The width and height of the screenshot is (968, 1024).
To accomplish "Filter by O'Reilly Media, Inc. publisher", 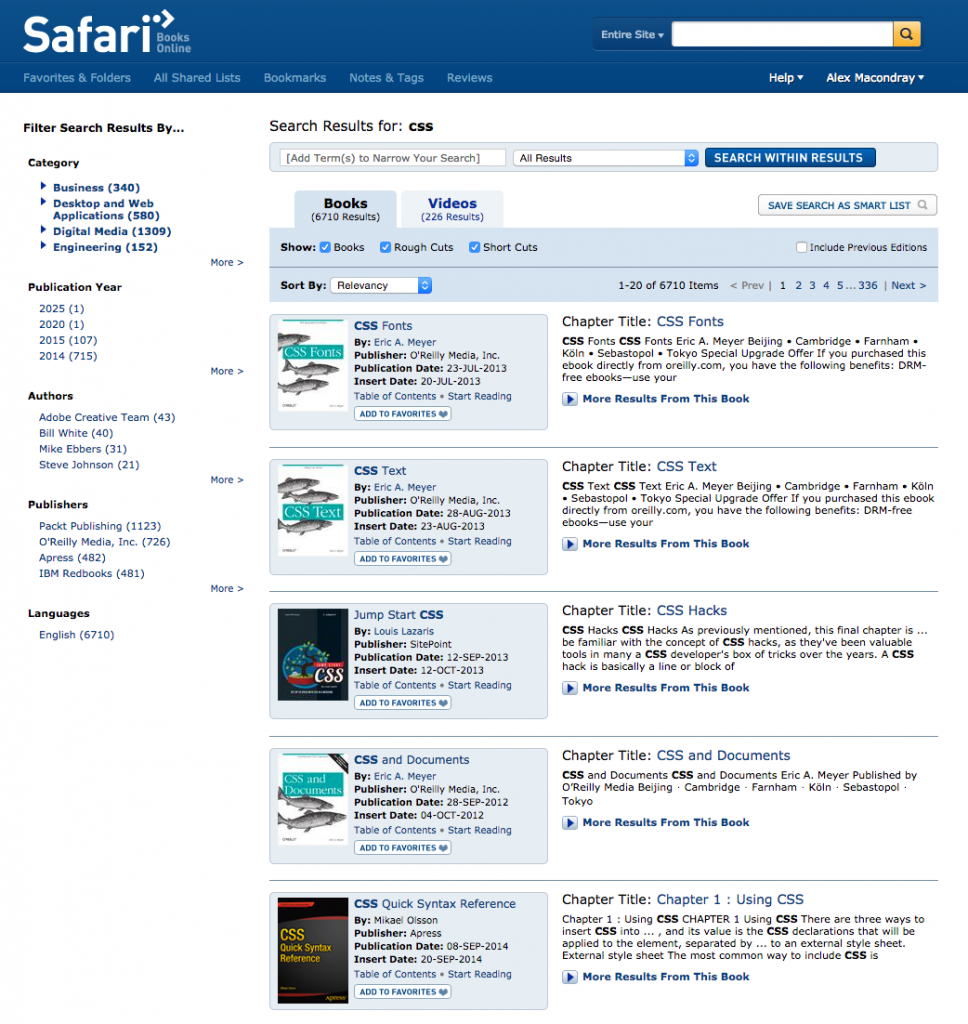I will tap(105, 542).
